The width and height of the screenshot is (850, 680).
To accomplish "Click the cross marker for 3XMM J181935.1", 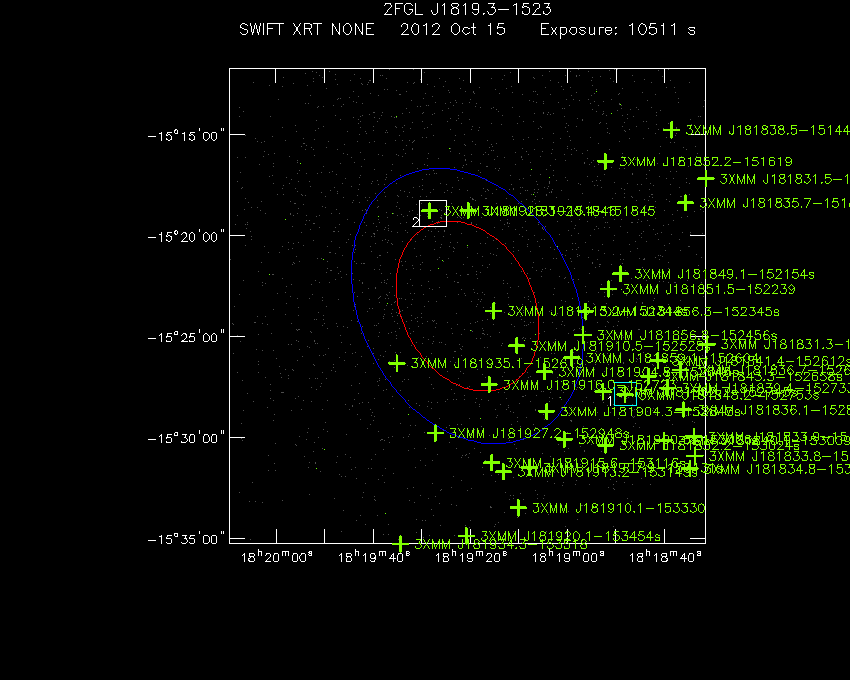I will tap(397, 363).
